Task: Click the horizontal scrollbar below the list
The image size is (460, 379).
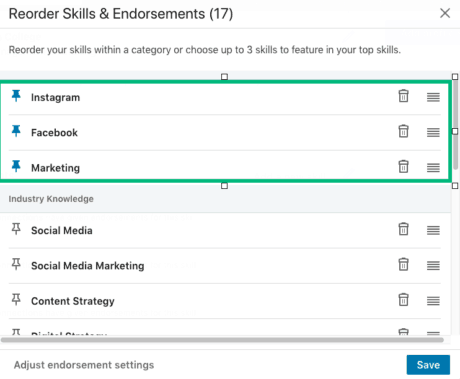Action: pos(222,340)
